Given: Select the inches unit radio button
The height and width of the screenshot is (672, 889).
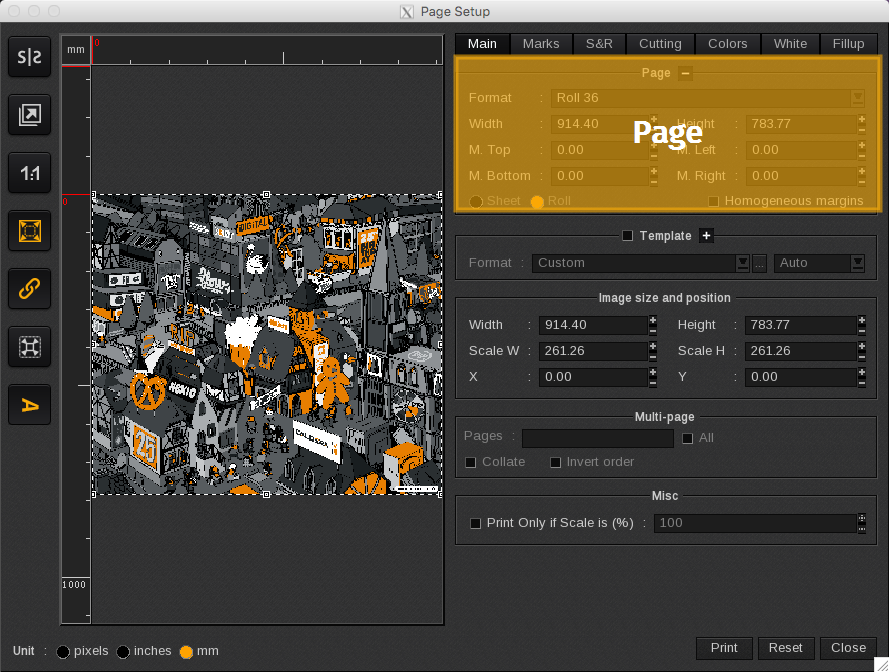Looking at the screenshot, I should (x=123, y=652).
